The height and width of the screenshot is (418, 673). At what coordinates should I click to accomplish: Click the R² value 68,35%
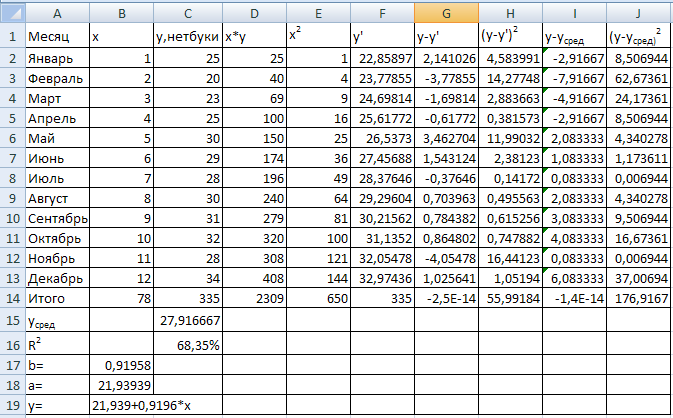pos(188,344)
